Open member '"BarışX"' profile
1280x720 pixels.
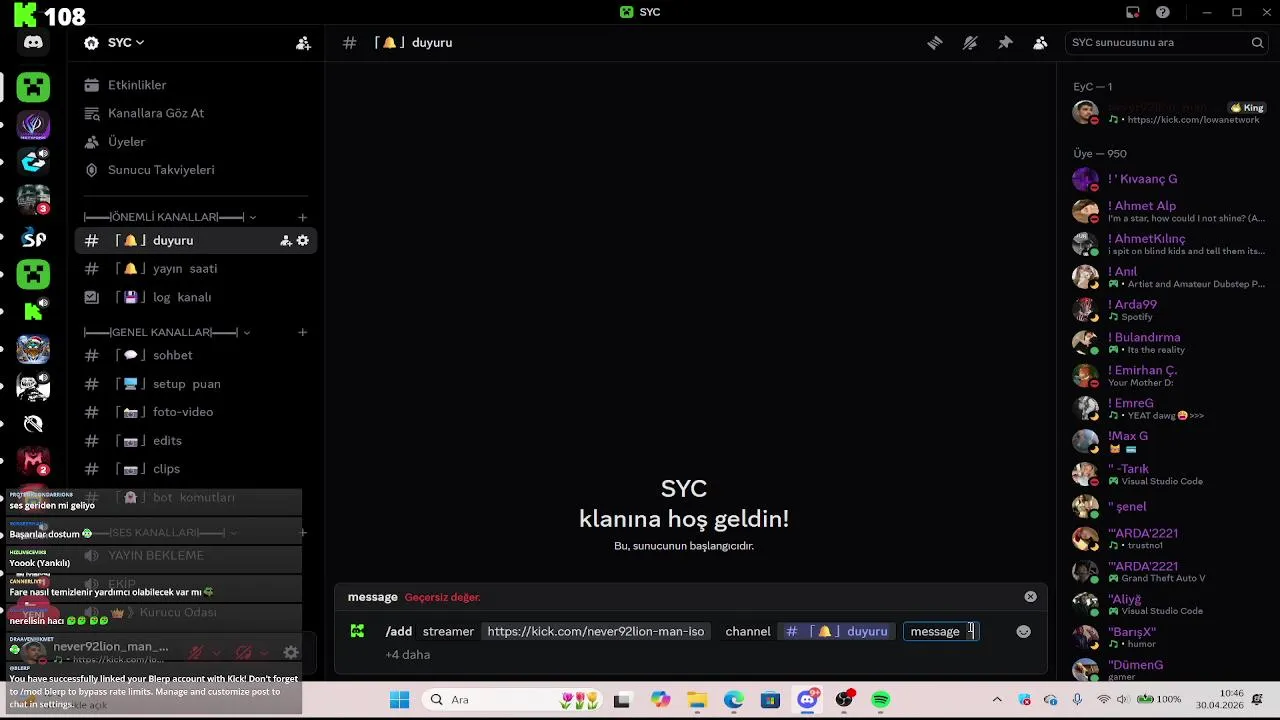point(1168,637)
